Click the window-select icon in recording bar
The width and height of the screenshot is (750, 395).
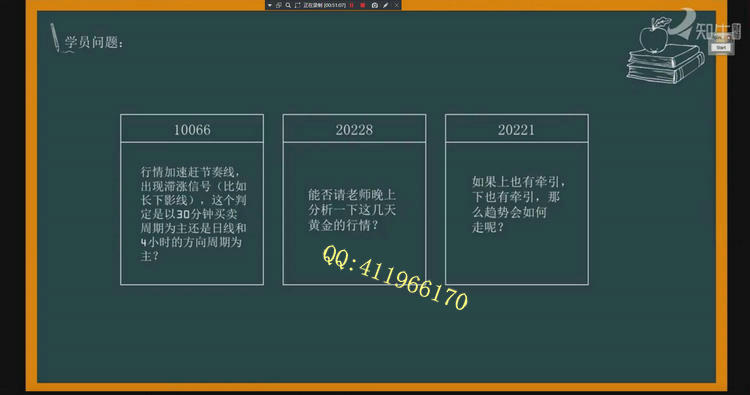pyautogui.click(x=278, y=5)
